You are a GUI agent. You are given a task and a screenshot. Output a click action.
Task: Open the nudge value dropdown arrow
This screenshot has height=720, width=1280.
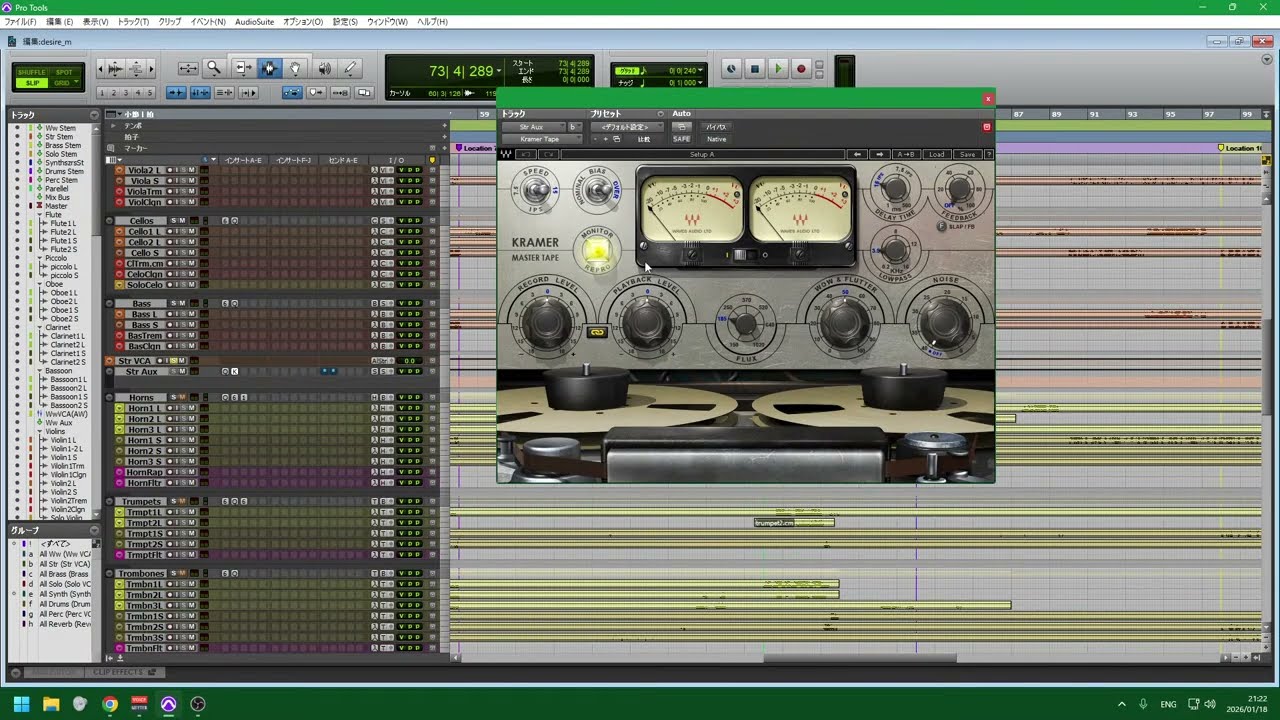pyautogui.click(x=701, y=83)
